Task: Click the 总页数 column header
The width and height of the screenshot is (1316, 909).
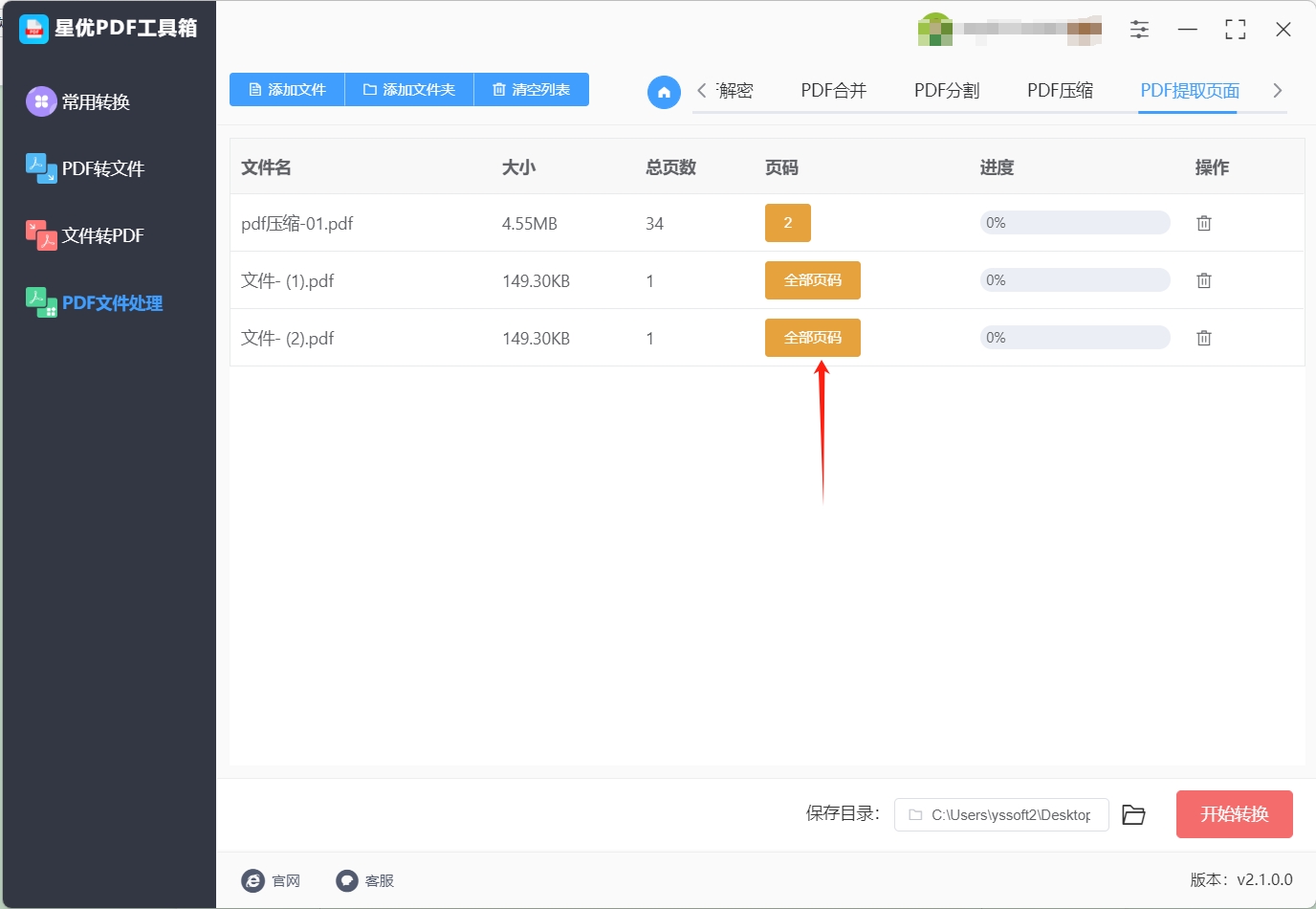Action: click(670, 167)
